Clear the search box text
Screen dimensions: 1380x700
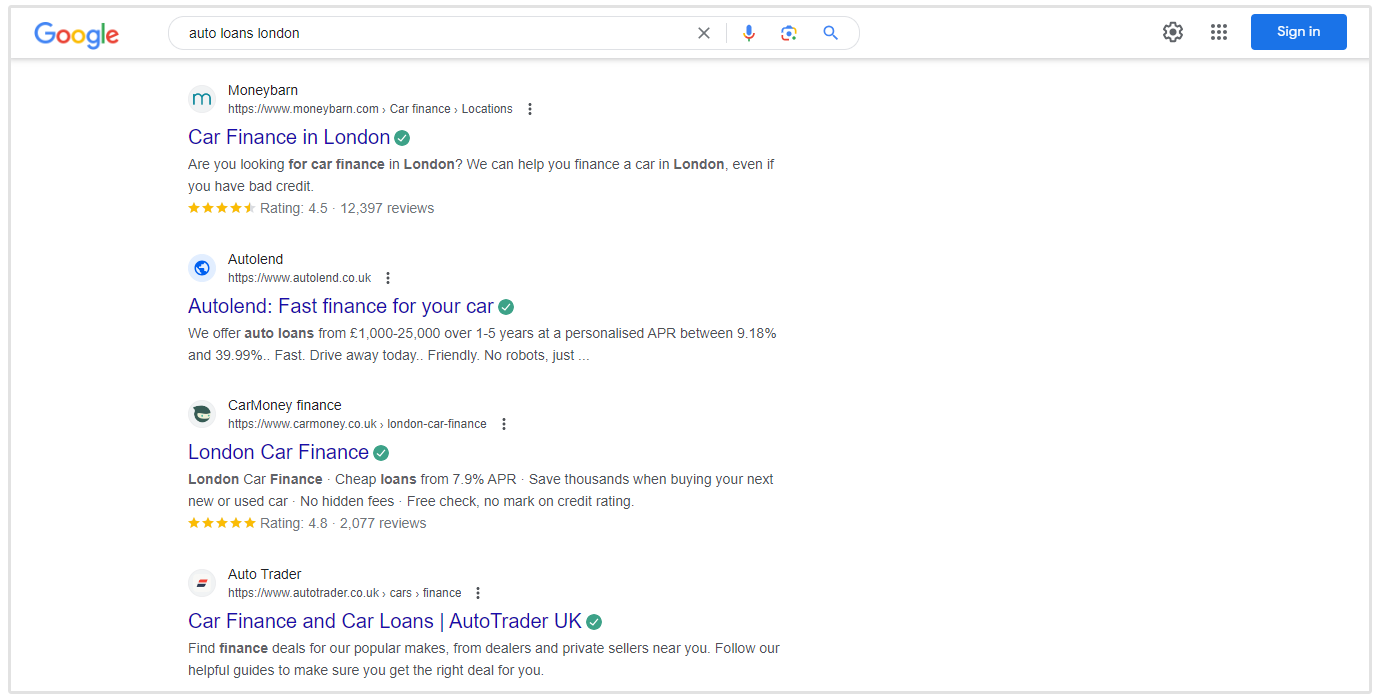point(704,33)
